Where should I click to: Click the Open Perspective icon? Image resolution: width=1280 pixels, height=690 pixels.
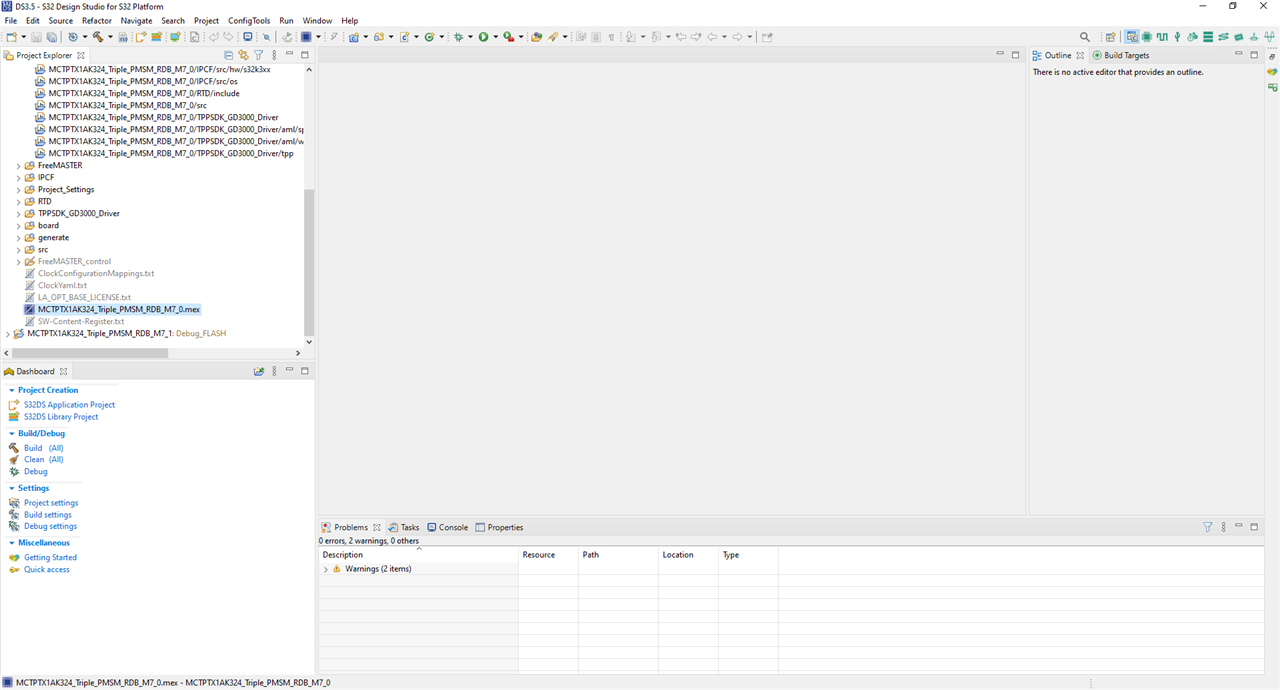[1110, 37]
